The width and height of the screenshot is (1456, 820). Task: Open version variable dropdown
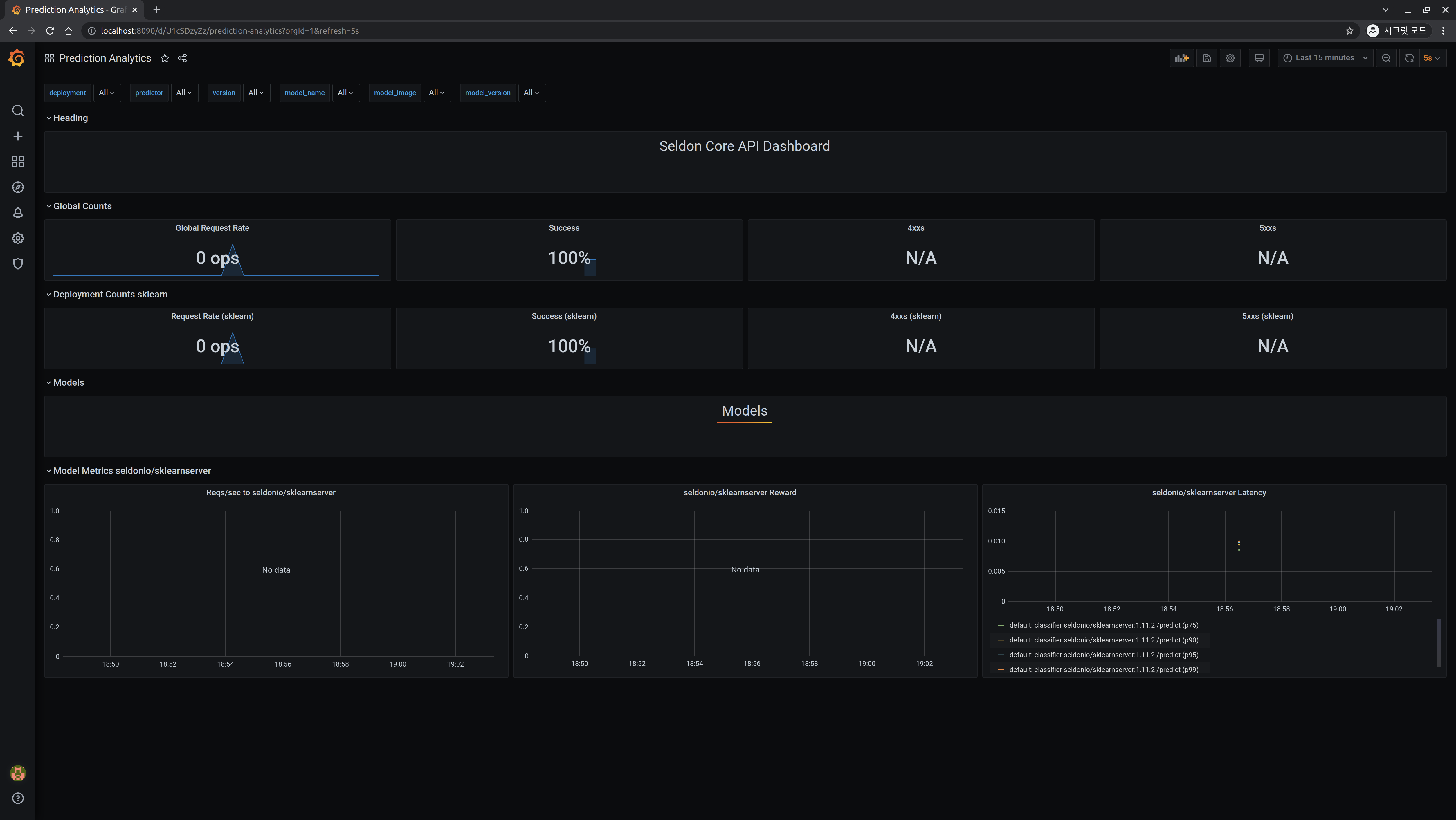pos(256,93)
